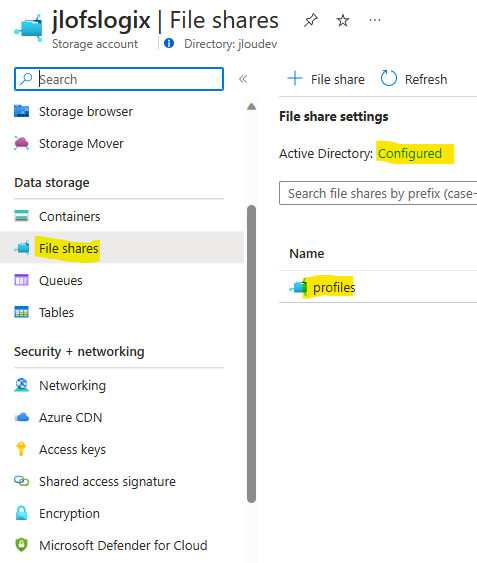Image resolution: width=477 pixels, height=563 pixels.
Task: Click the Encryption lock icon
Action: pyautogui.click(x=22, y=513)
